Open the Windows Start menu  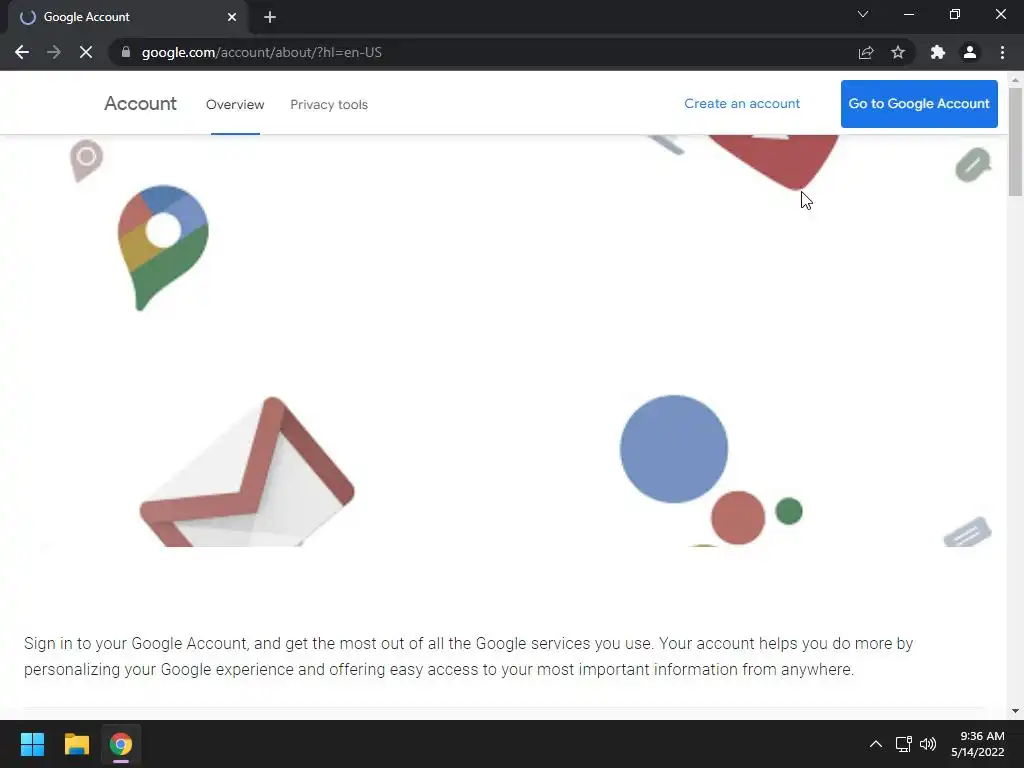pos(32,744)
